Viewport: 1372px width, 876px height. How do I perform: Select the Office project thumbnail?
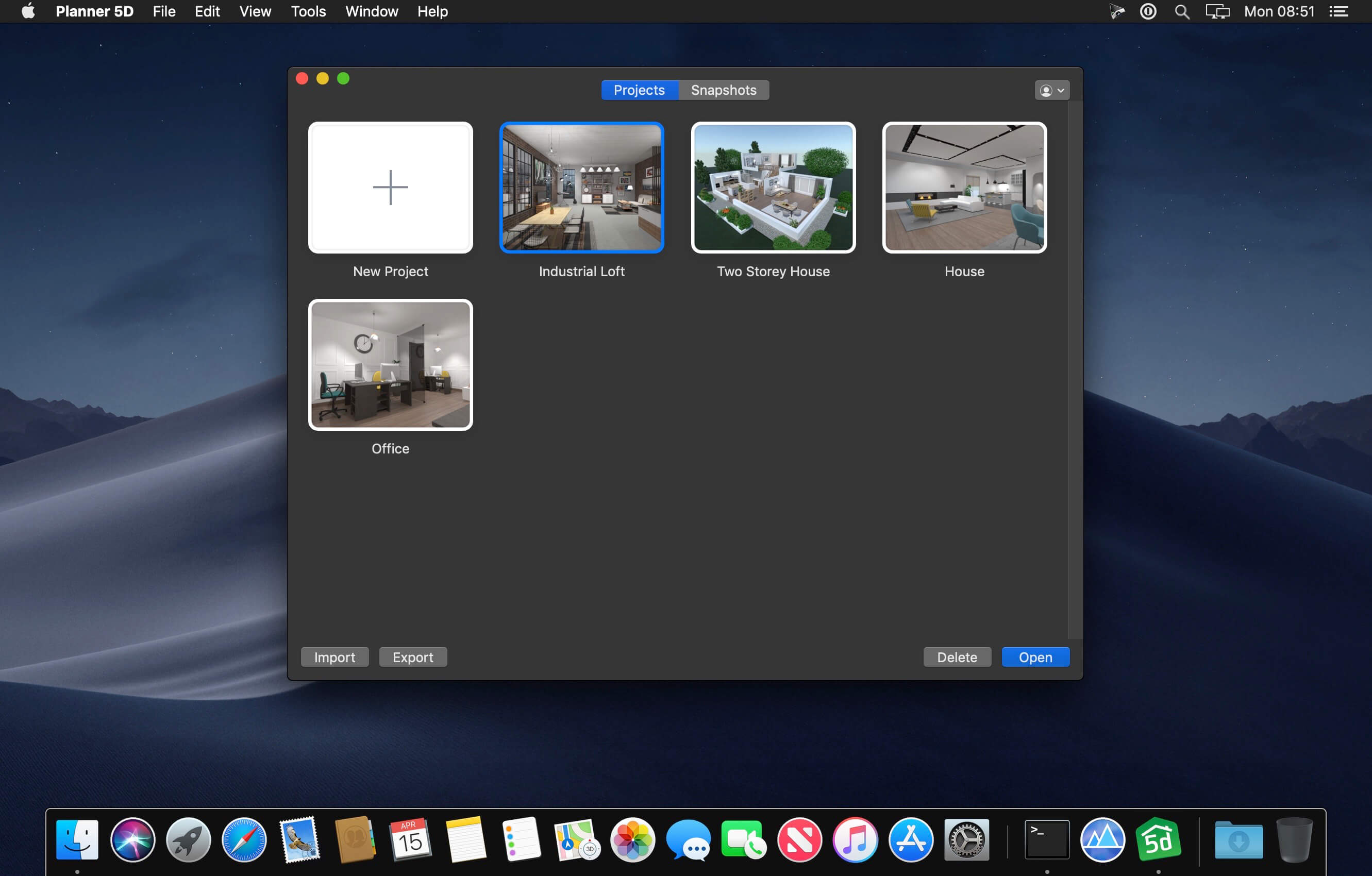pyautogui.click(x=390, y=364)
